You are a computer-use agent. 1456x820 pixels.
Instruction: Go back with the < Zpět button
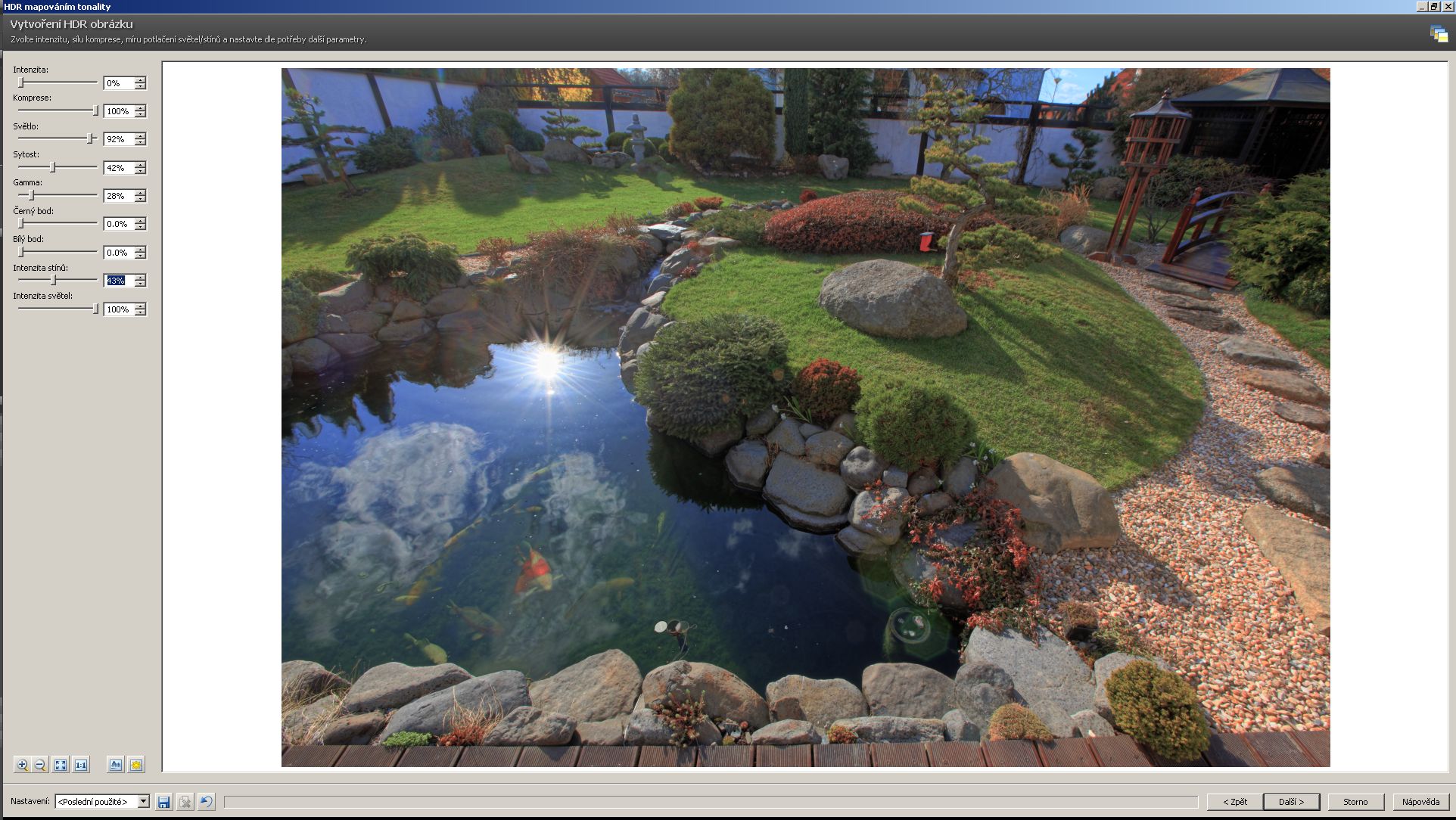click(1235, 802)
